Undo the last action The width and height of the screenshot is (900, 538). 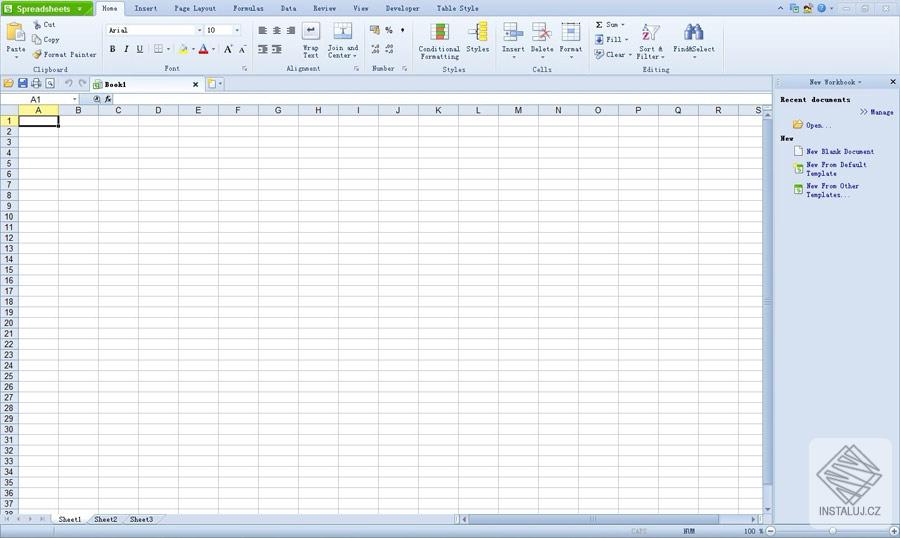coord(68,84)
